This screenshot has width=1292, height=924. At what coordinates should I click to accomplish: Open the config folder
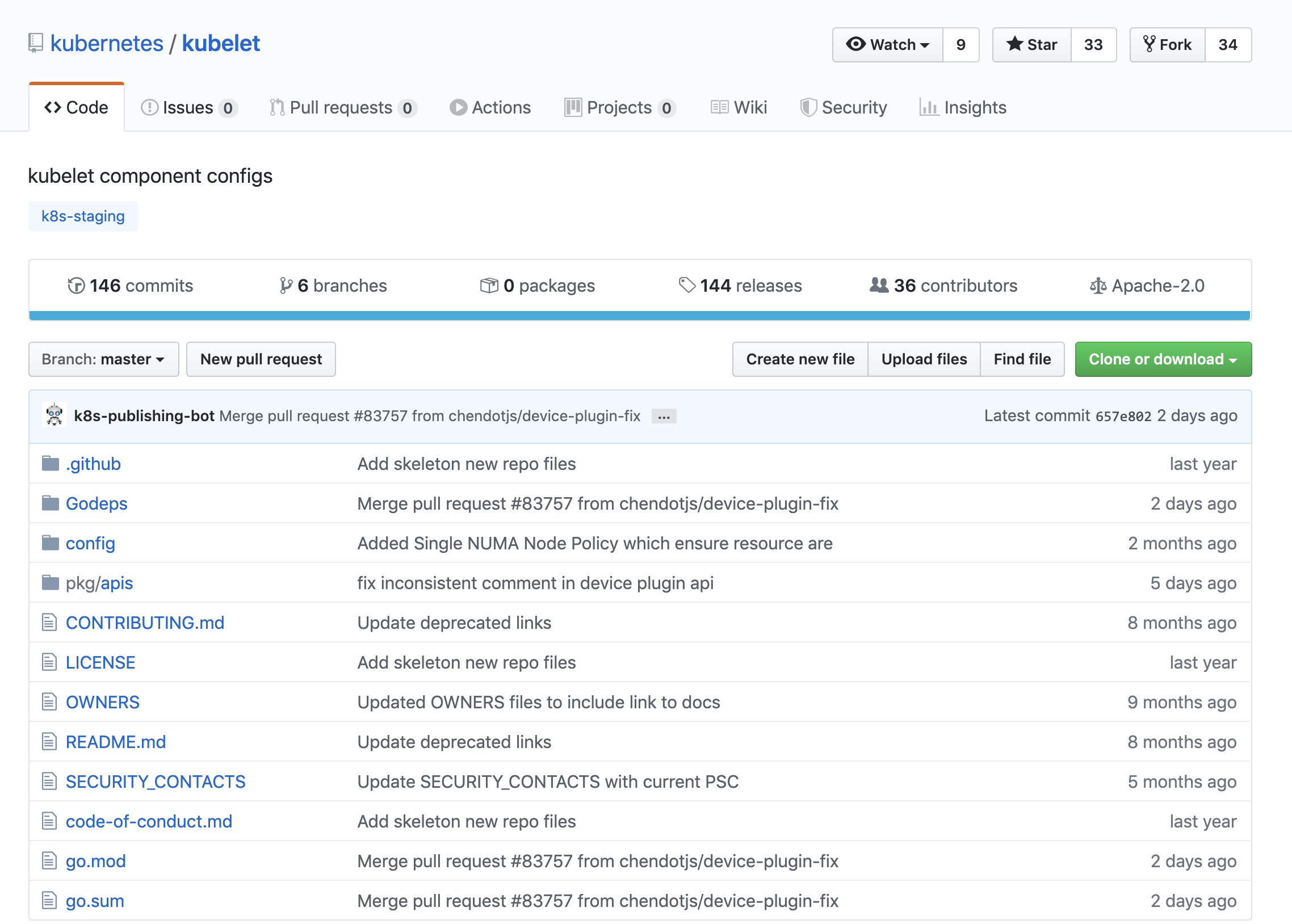[x=90, y=543]
